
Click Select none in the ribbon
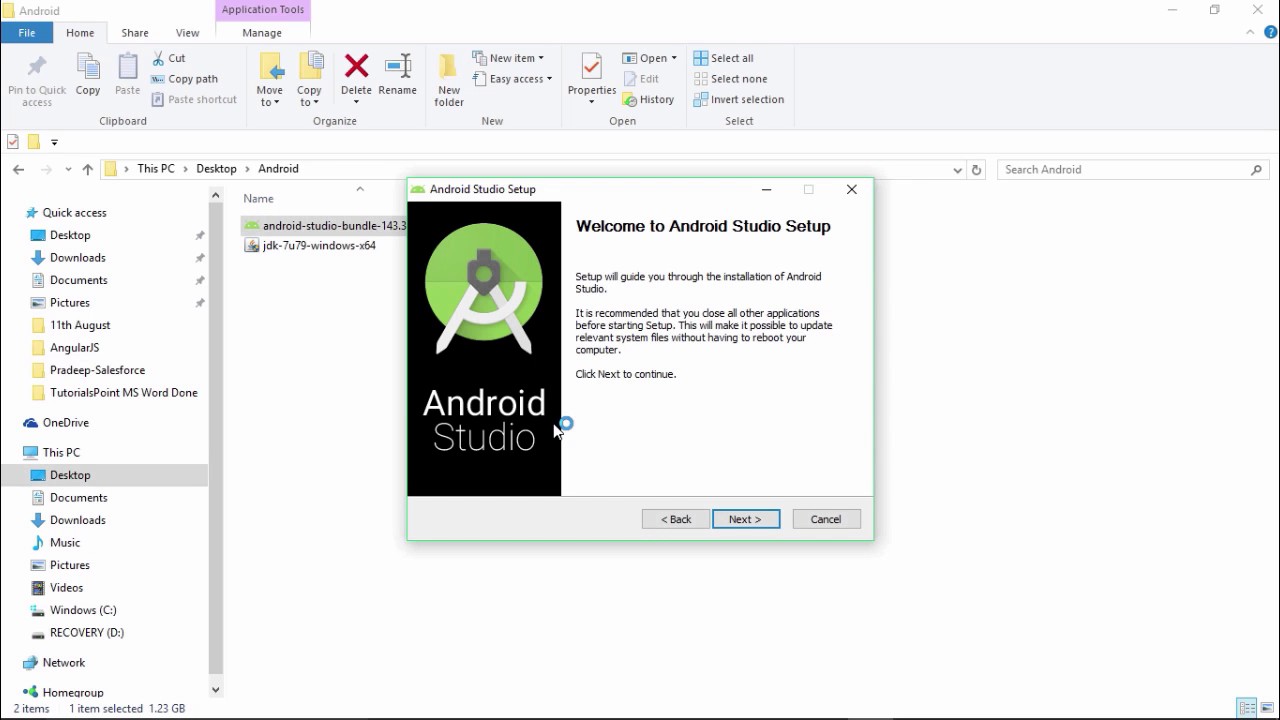tap(731, 79)
